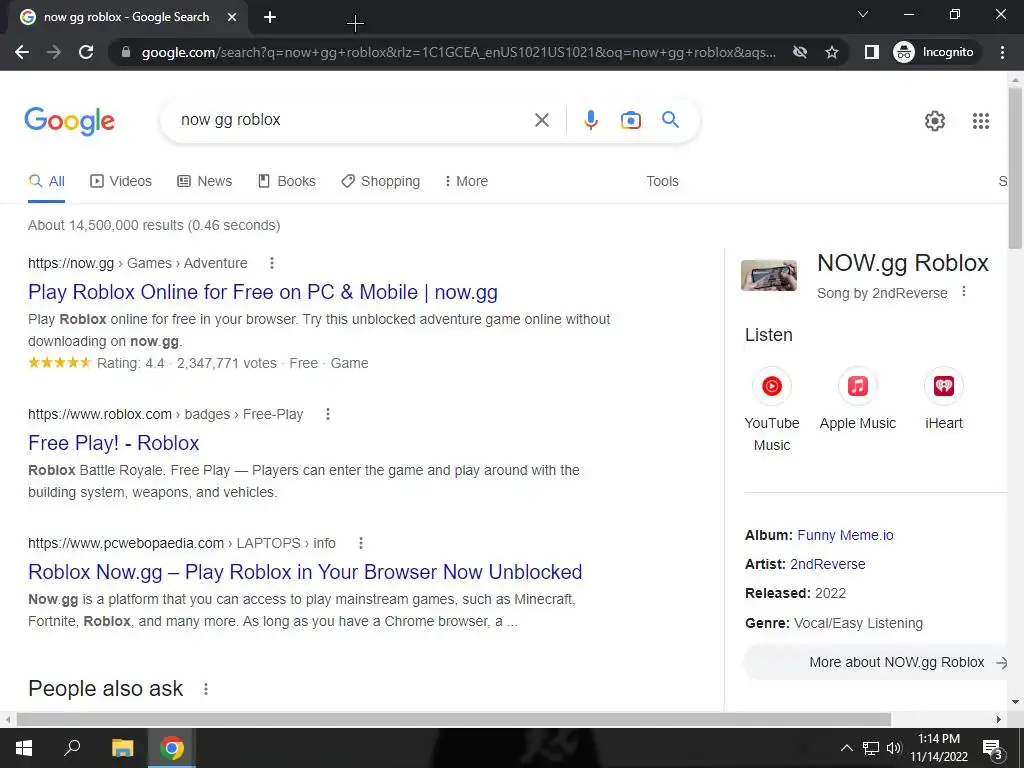Image resolution: width=1024 pixels, height=768 pixels.
Task: Open more options for pcwebopaedia result
Action: tap(360, 543)
